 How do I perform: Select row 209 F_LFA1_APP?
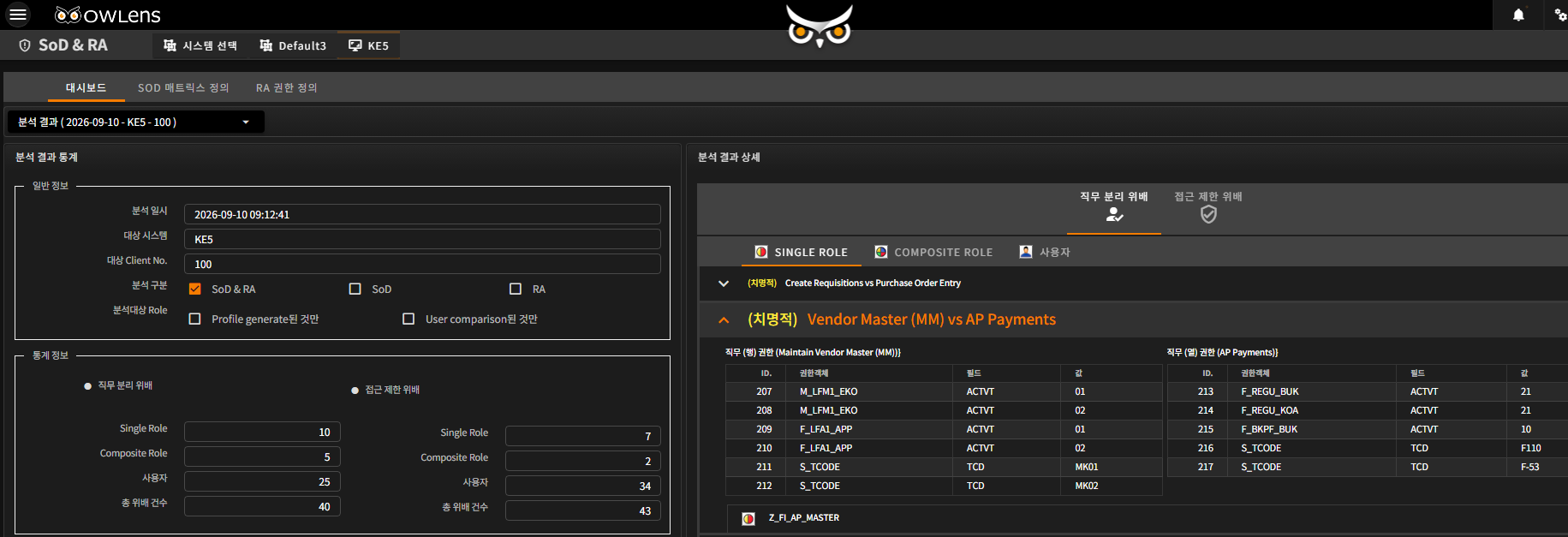coord(944,429)
